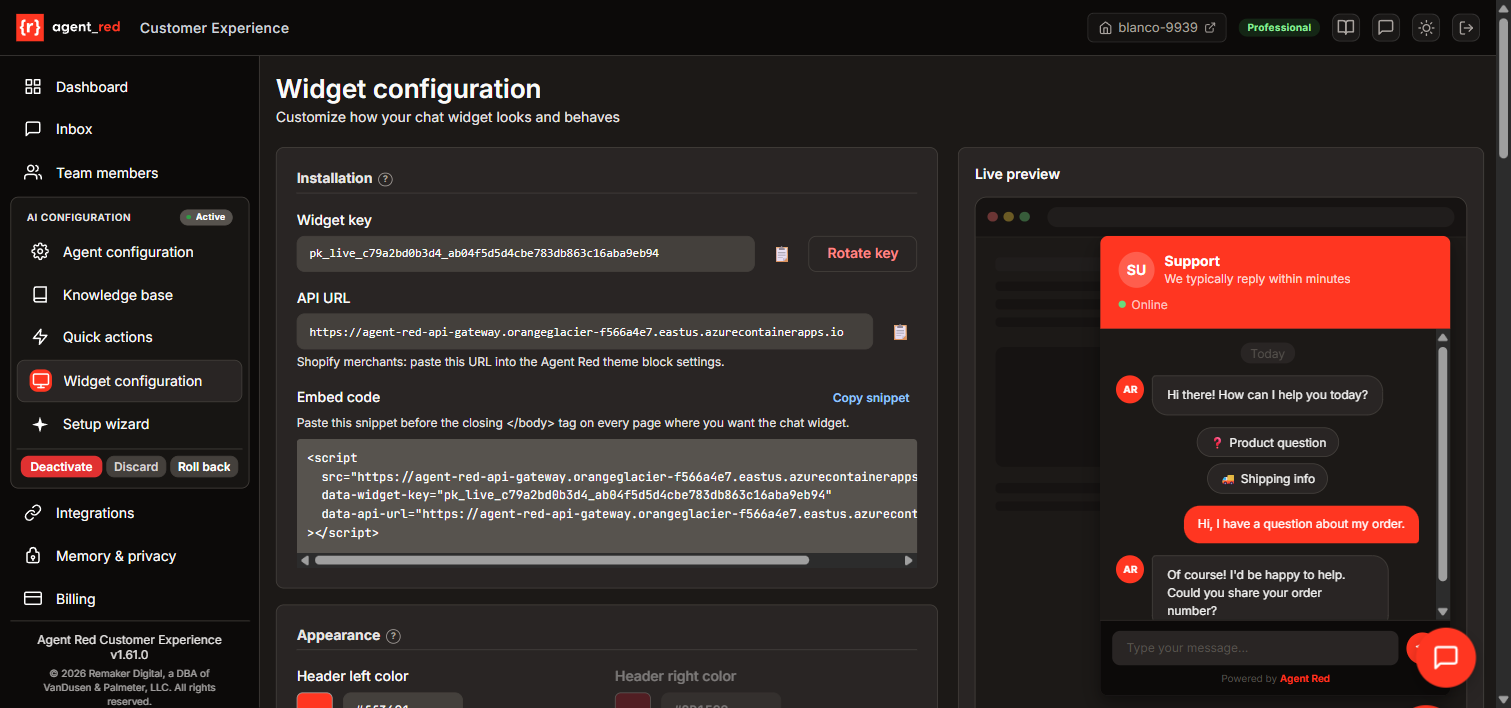Open the feedback chat bubble icon top right
Viewport: 1511px width, 708px height.
click(x=1385, y=27)
